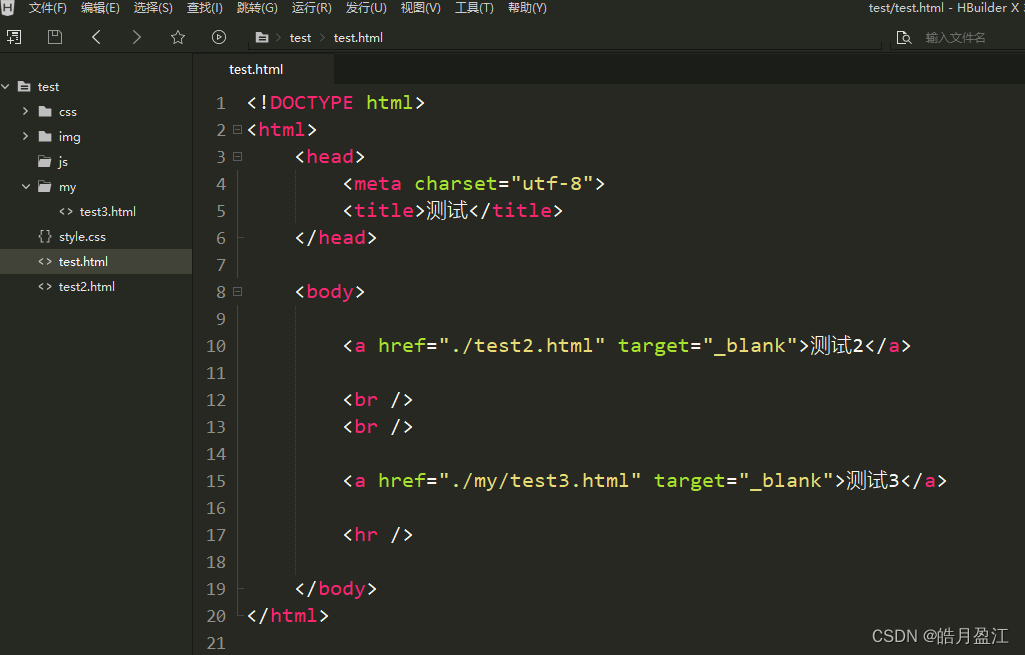Click the test.html breadcrumb segment
1025x655 pixels.
tap(358, 38)
